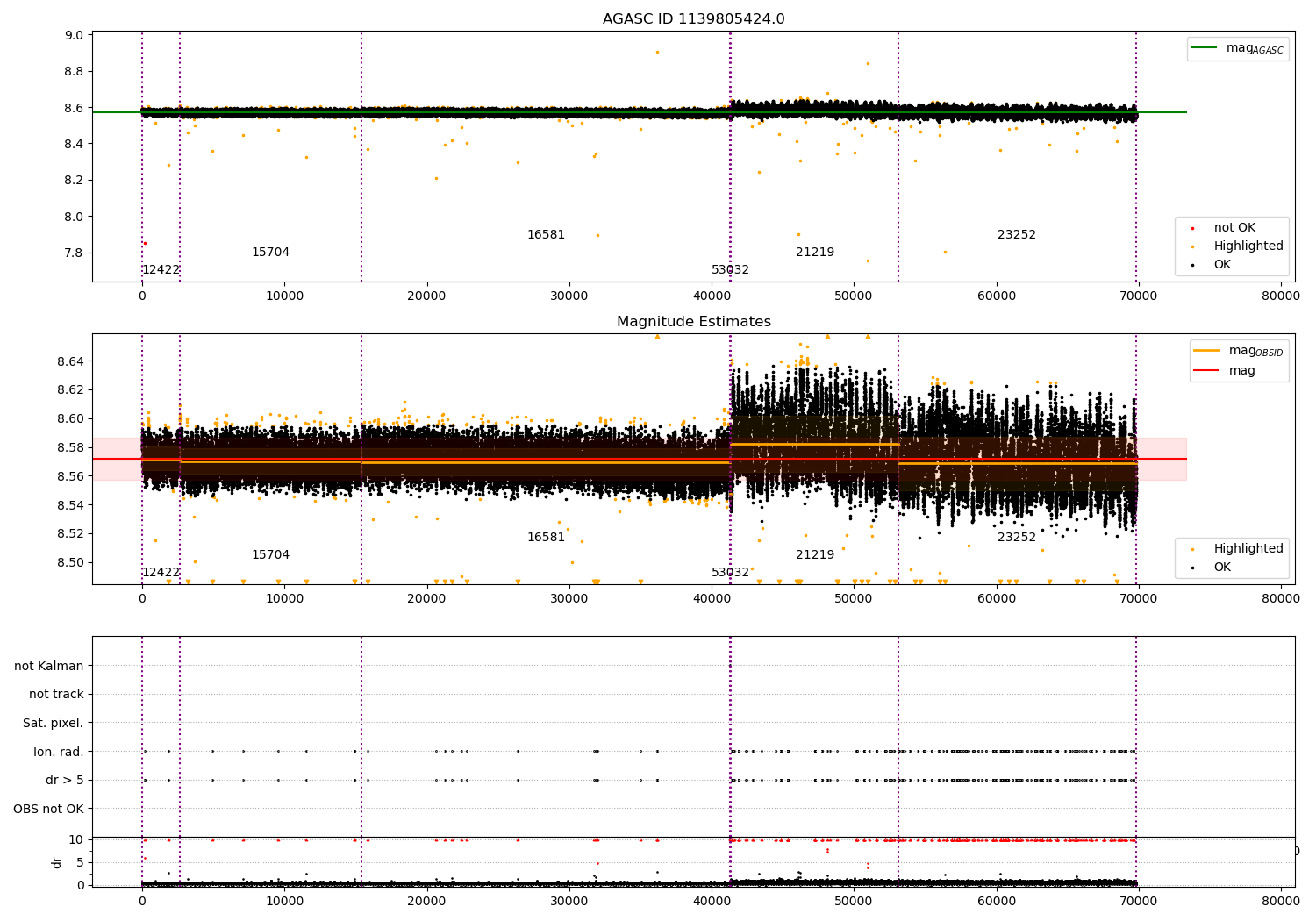Click obsid label 21219 in top plot
This screenshot has height=921, width=1316.
815,253
